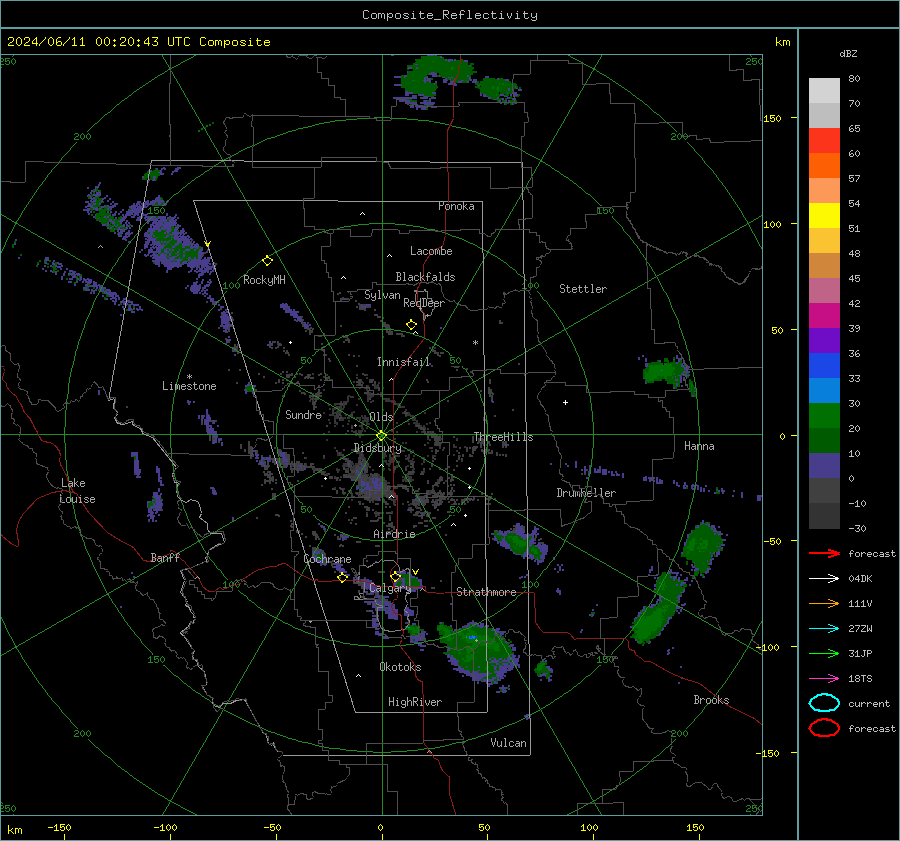Image resolution: width=900 pixels, height=841 pixels.
Task: Click the yellow diamond radar center at Didsbury
Action: (382, 436)
